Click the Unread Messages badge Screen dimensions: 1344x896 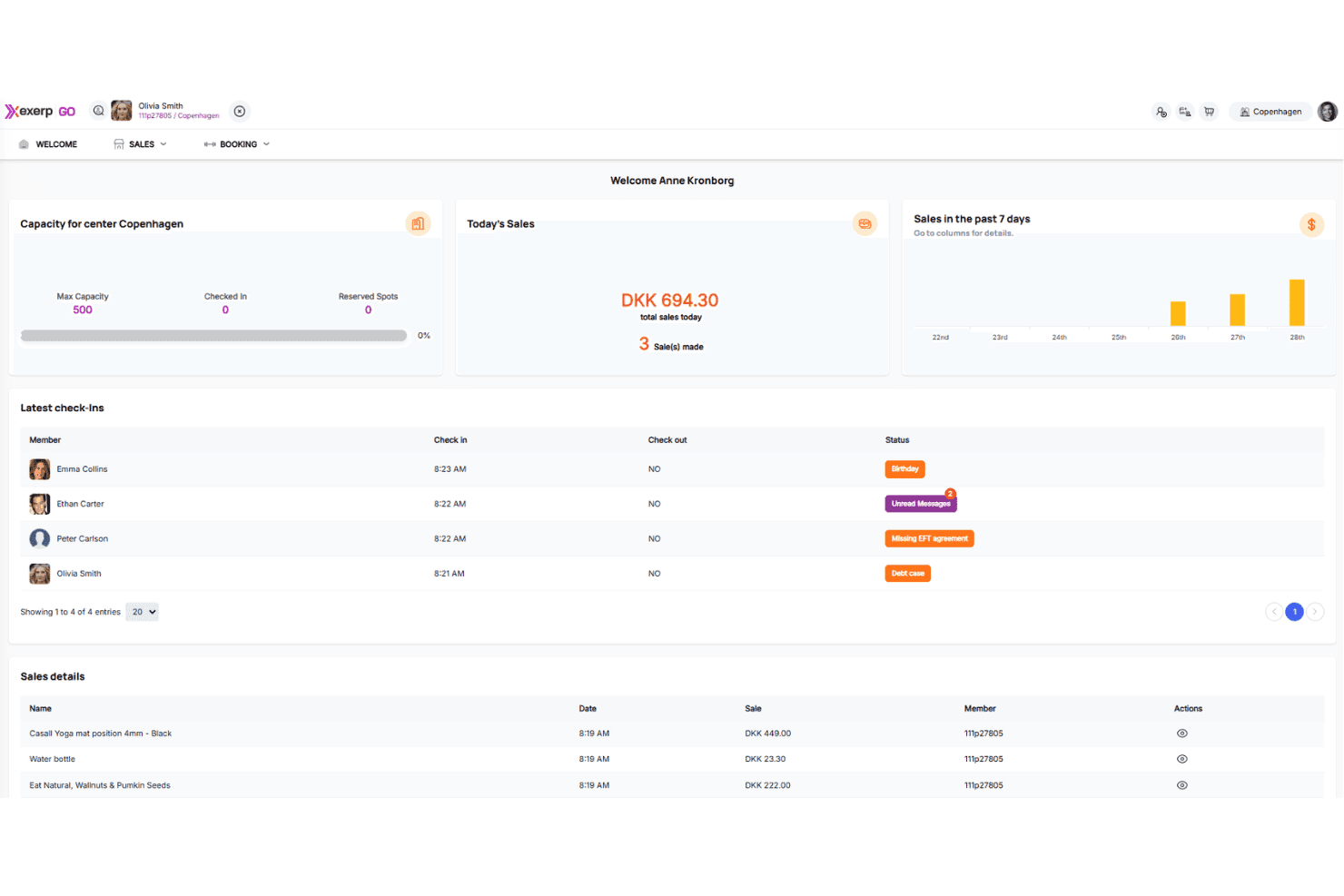[x=921, y=504]
